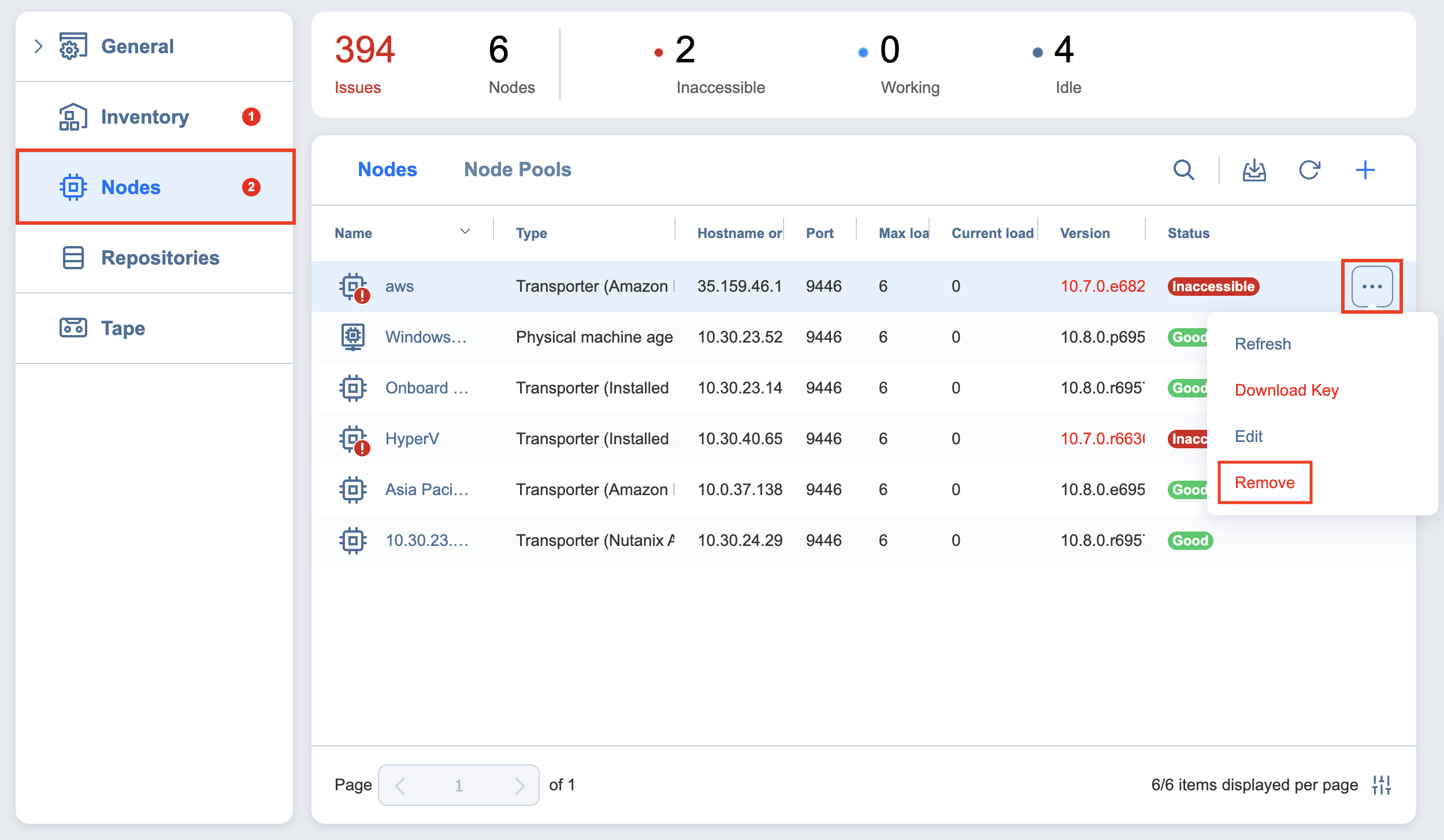Open the Tape section in the sidebar
The image size is (1444, 840).
tap(123, 328)
